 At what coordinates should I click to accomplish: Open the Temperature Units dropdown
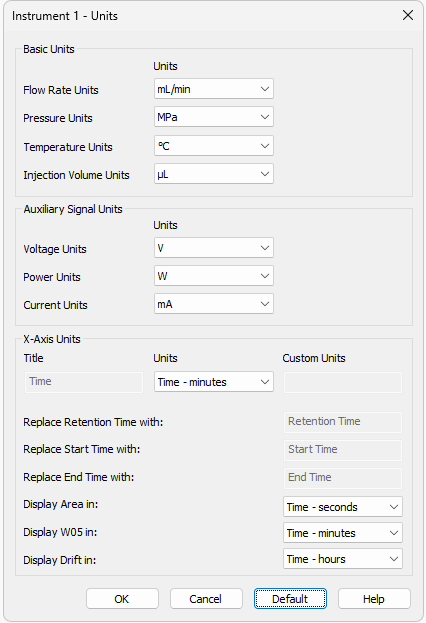tap(214, 146)
